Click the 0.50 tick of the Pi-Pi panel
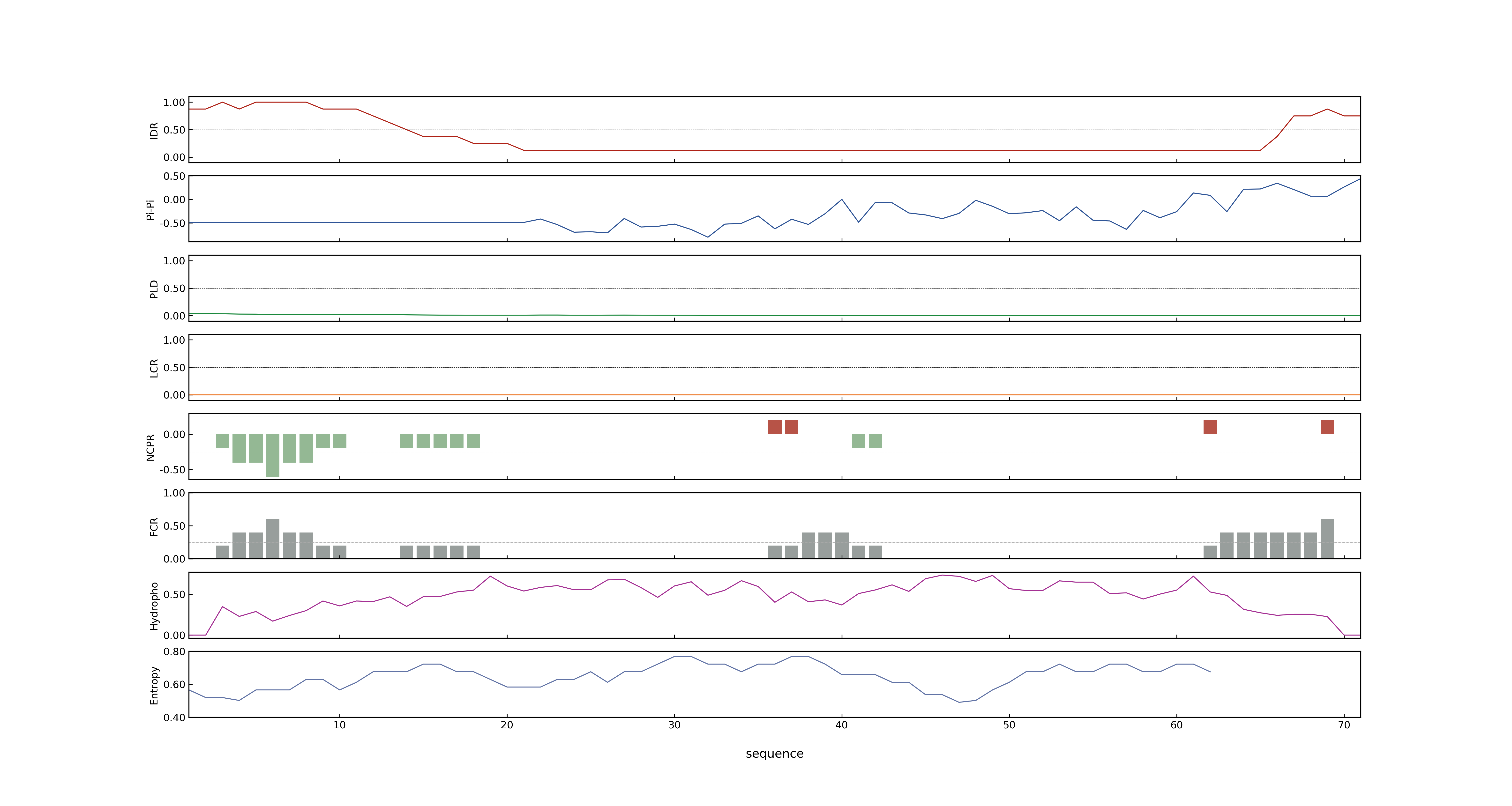Screen dimensions: 1512x806 pos(174,177)
